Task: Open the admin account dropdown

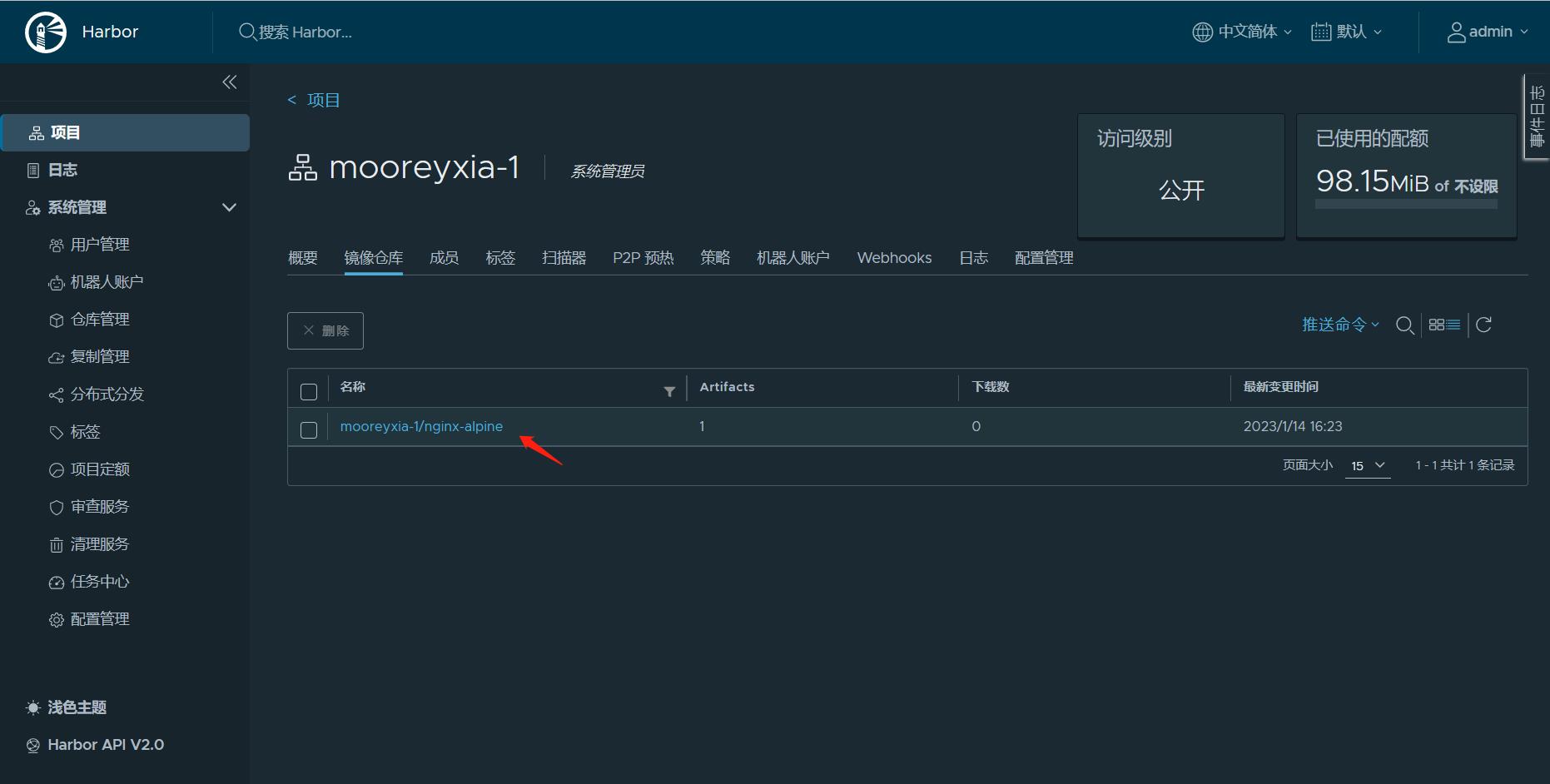Action: [1488, 32]
